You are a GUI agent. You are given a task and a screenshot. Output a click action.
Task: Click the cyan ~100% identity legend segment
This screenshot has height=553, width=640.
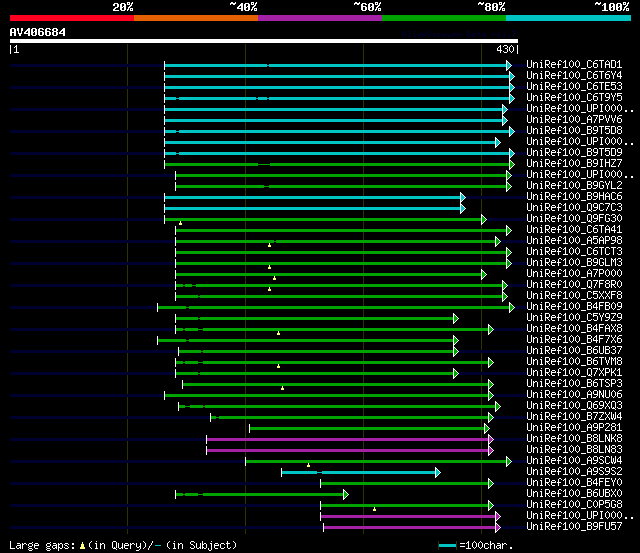coord(569,18)
